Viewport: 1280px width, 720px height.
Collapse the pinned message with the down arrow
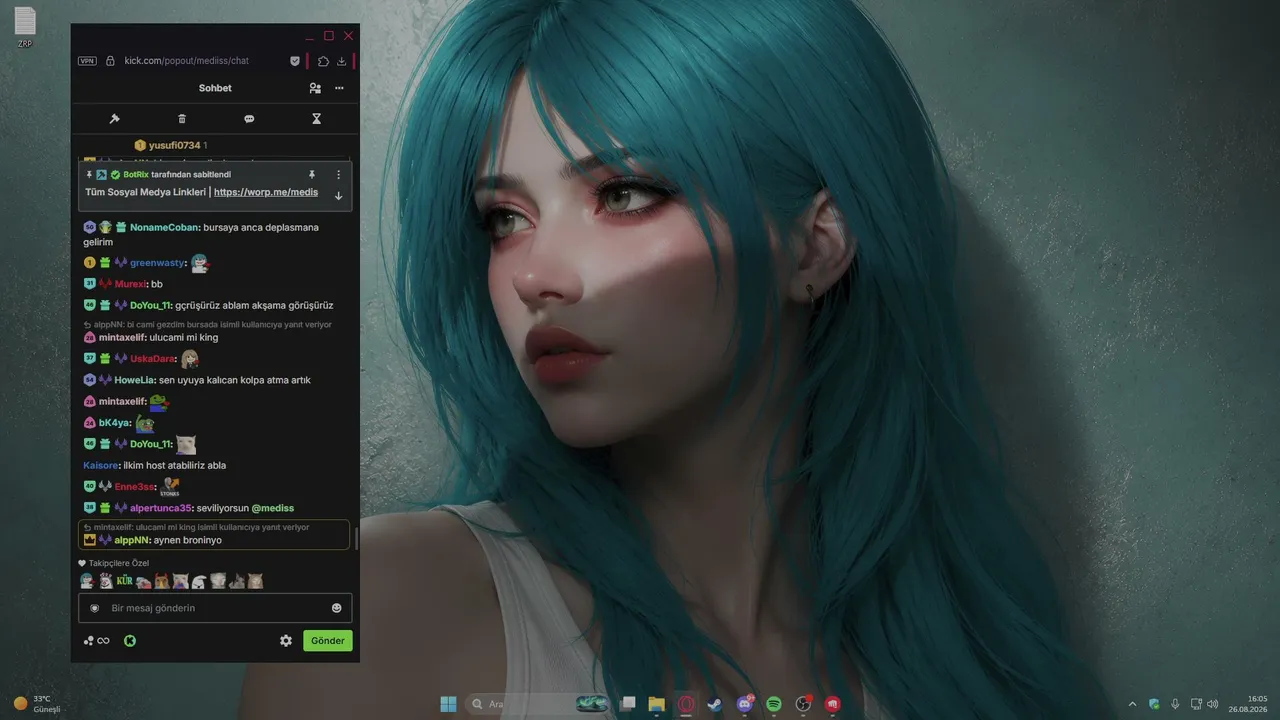(338, 195)
